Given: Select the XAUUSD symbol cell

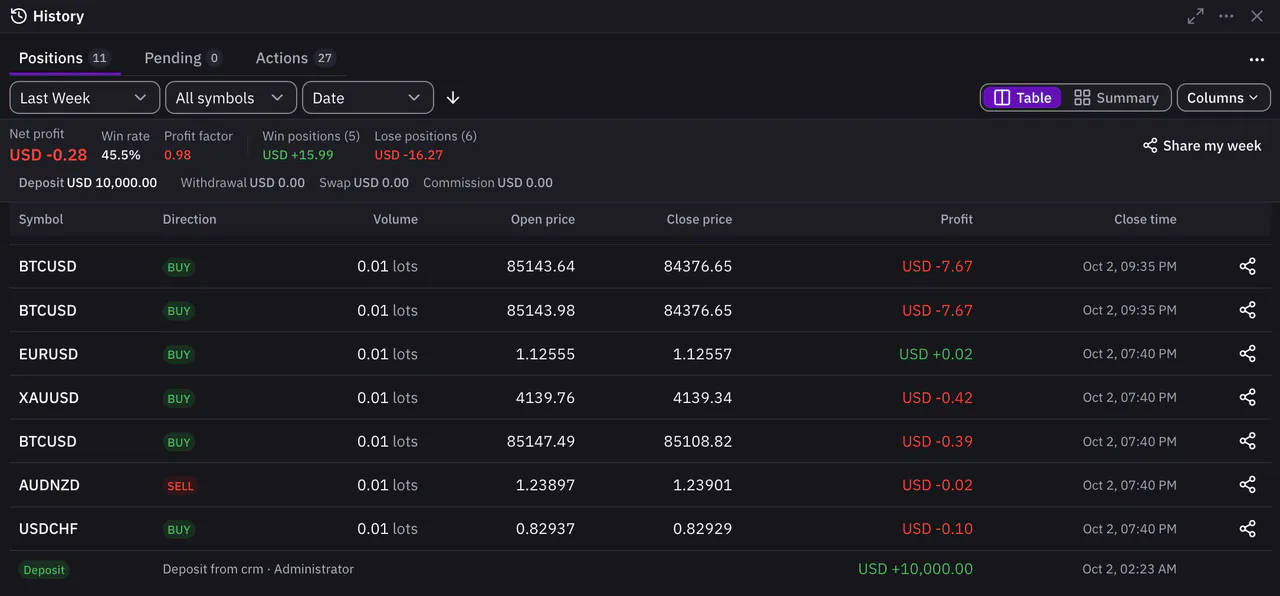Looking at the screenshot, I should pyautogui.click(x=49, y=398).
